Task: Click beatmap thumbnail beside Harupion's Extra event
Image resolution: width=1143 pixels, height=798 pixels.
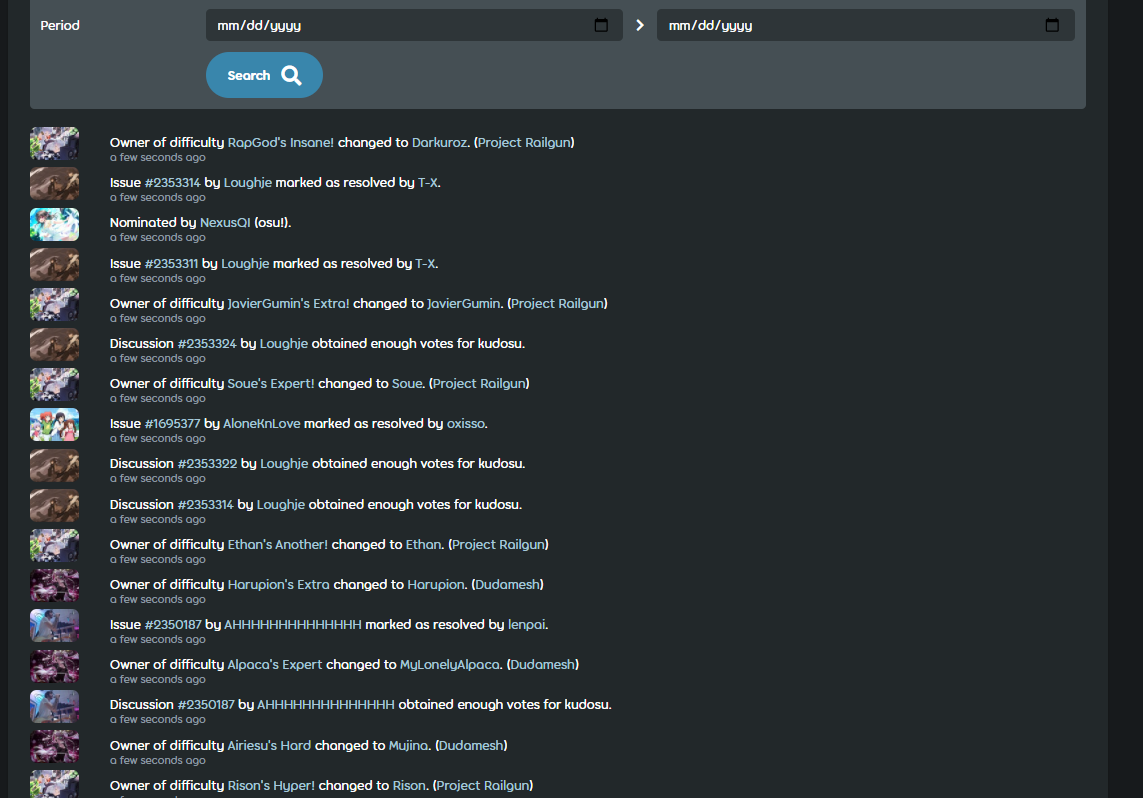Action: click(55, 586)
